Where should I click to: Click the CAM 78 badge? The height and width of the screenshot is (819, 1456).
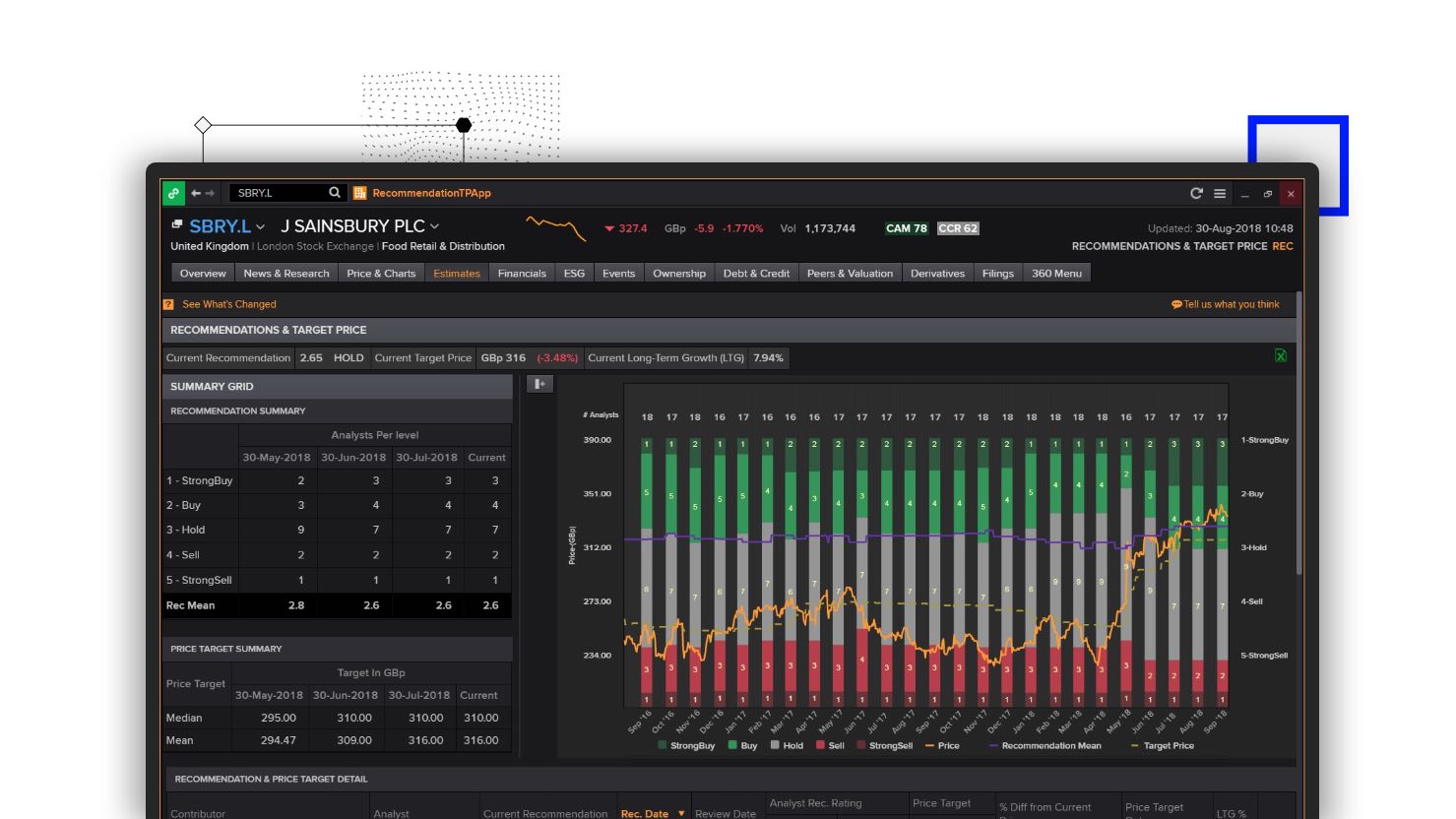tap(906, 228)
